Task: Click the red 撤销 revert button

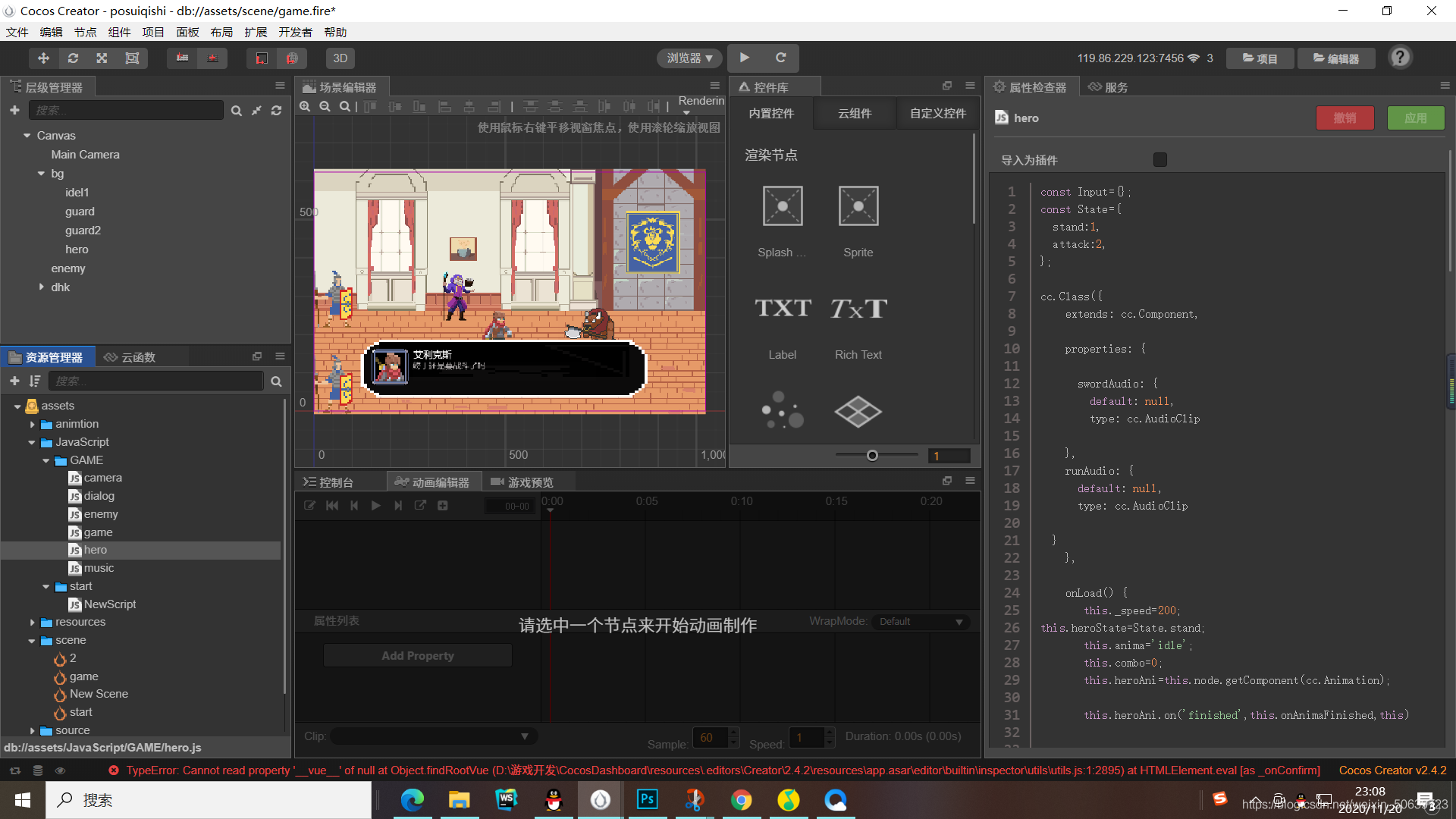Action: point(1345,118)
